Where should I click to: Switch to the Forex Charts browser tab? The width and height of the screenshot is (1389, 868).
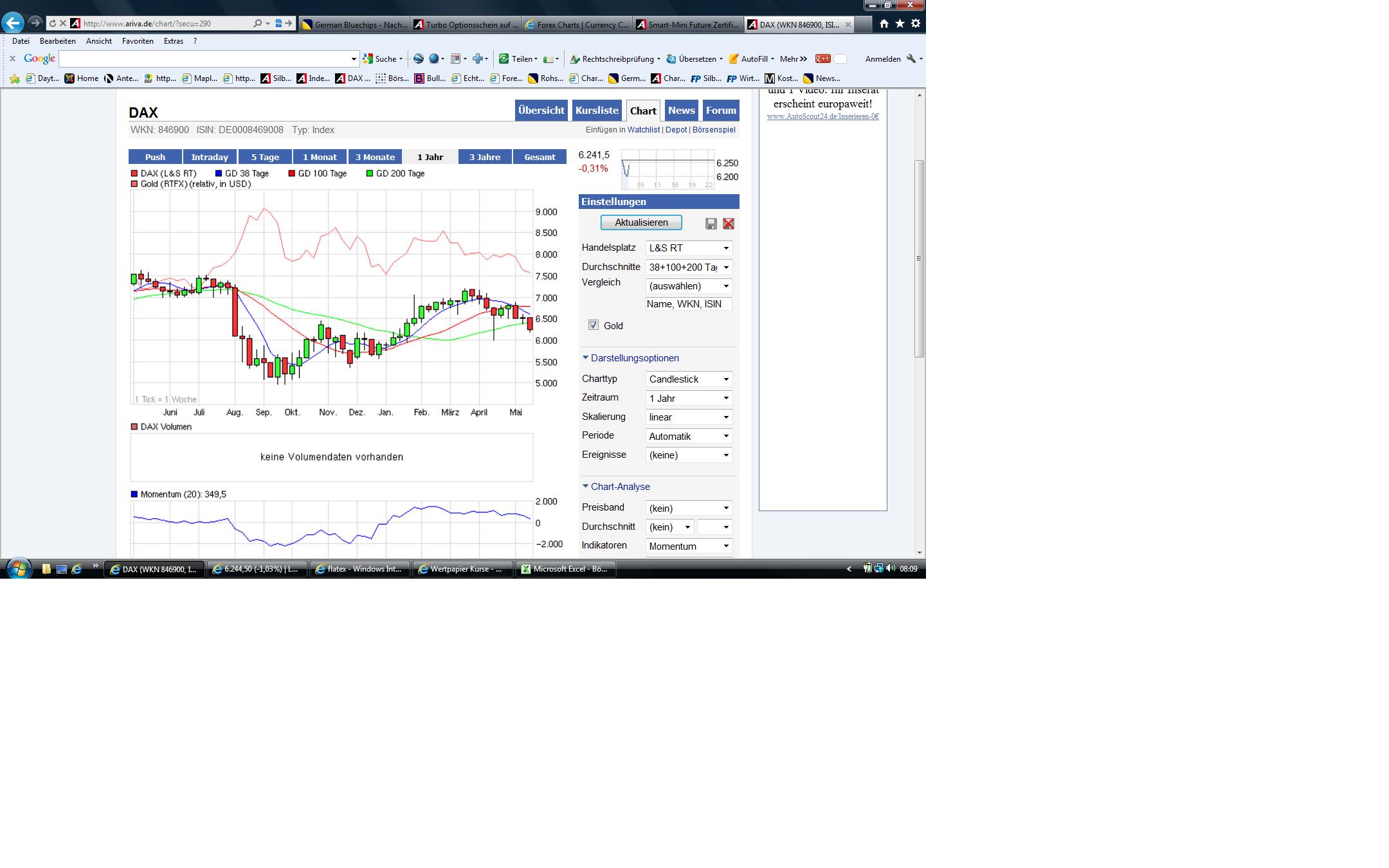(577, 24)
